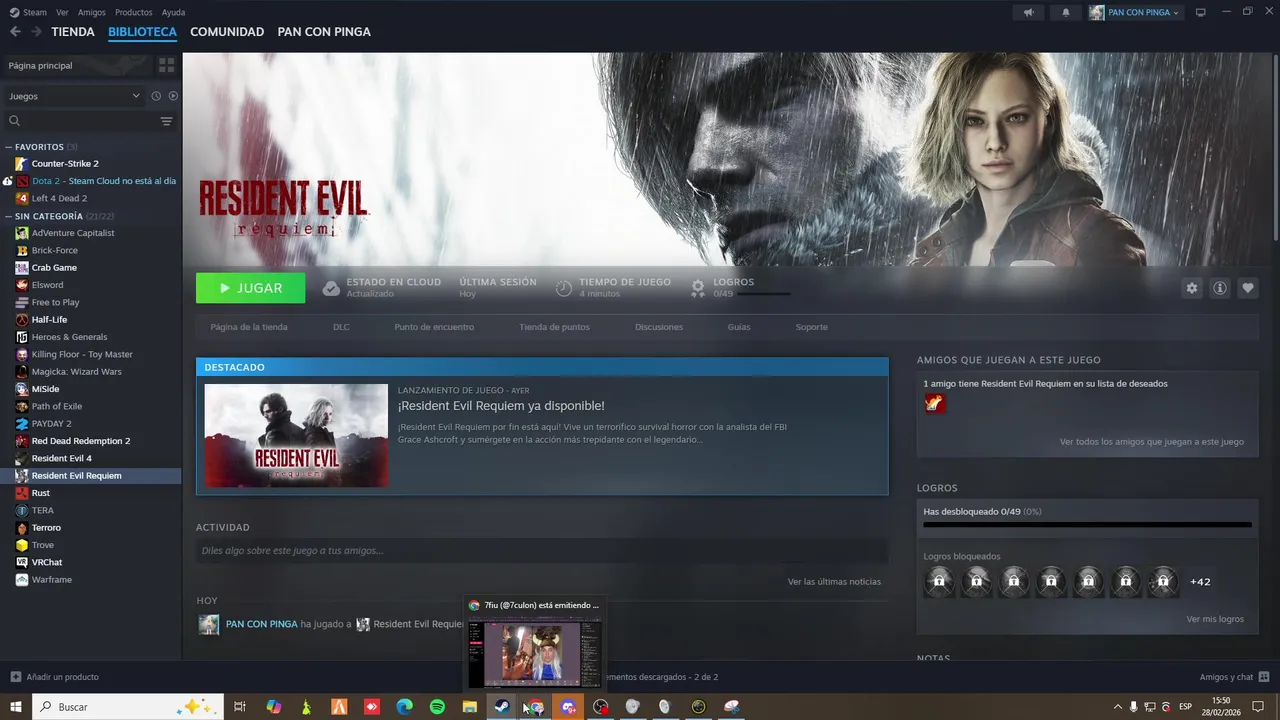Add Resident Evil Requiem to favorites heart
This screenshot has height=720, width=1280.
[x=1248, y=288]
